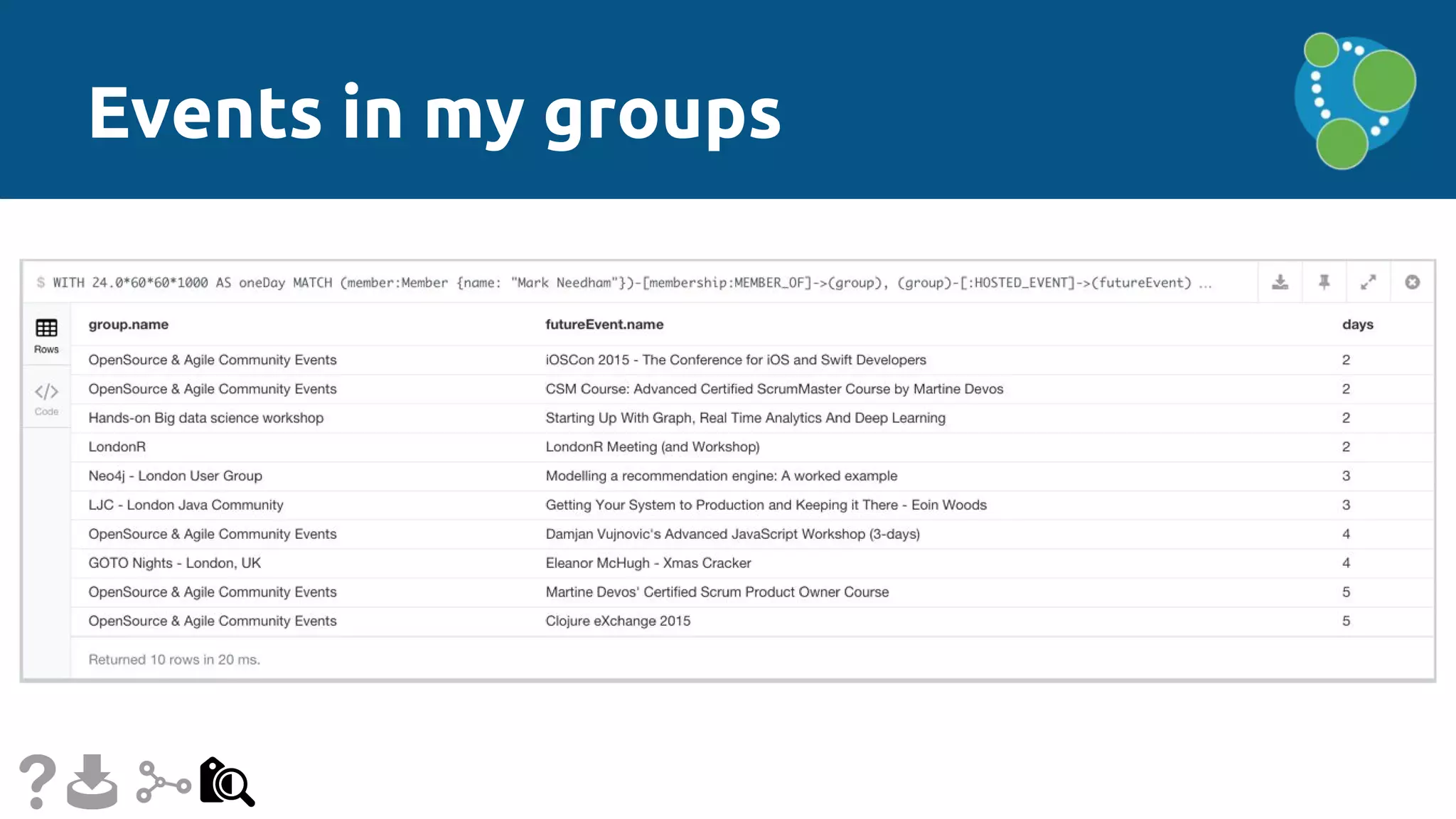
Task: Click Eleanor McHugh - Xmas Cracker event
Action: 648,563
